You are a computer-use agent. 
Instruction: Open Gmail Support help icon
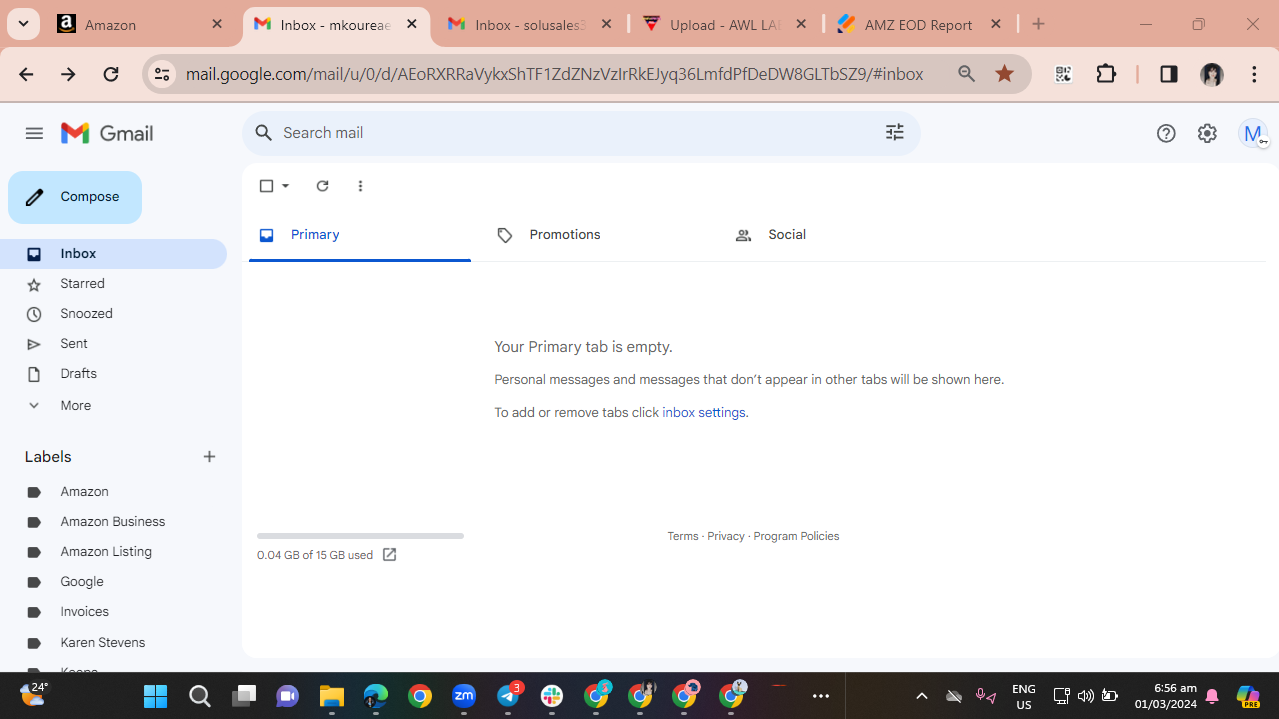tap(1166, 133)
